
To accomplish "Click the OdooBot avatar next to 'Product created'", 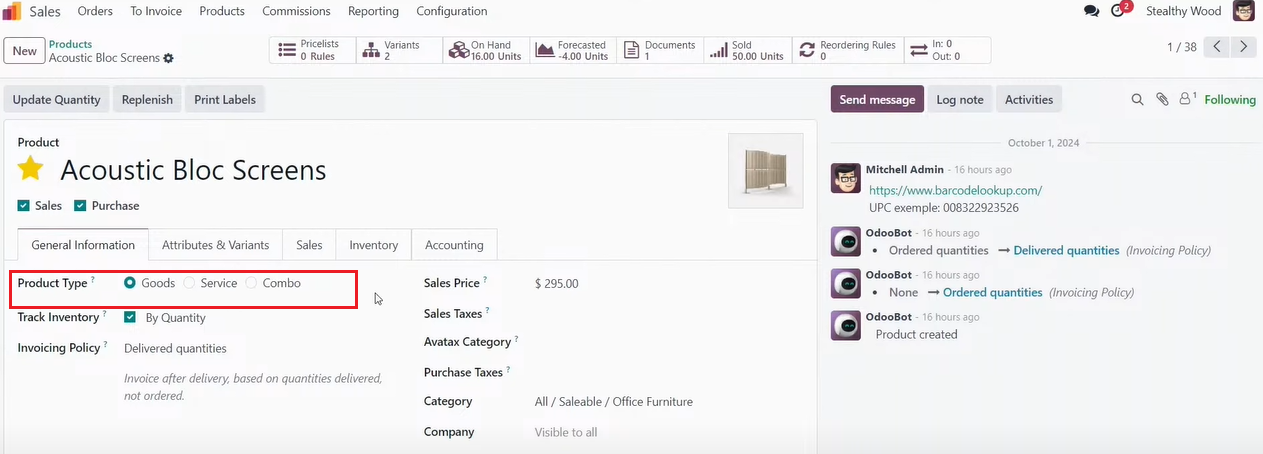I will tap(846, 325).
